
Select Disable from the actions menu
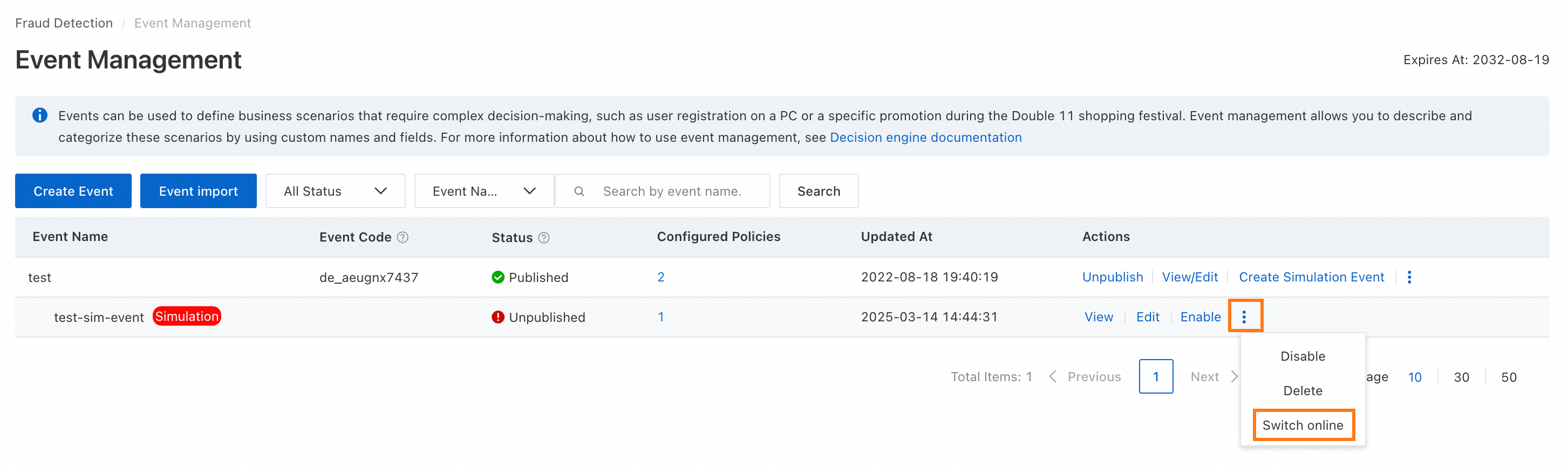(1302, 356)
